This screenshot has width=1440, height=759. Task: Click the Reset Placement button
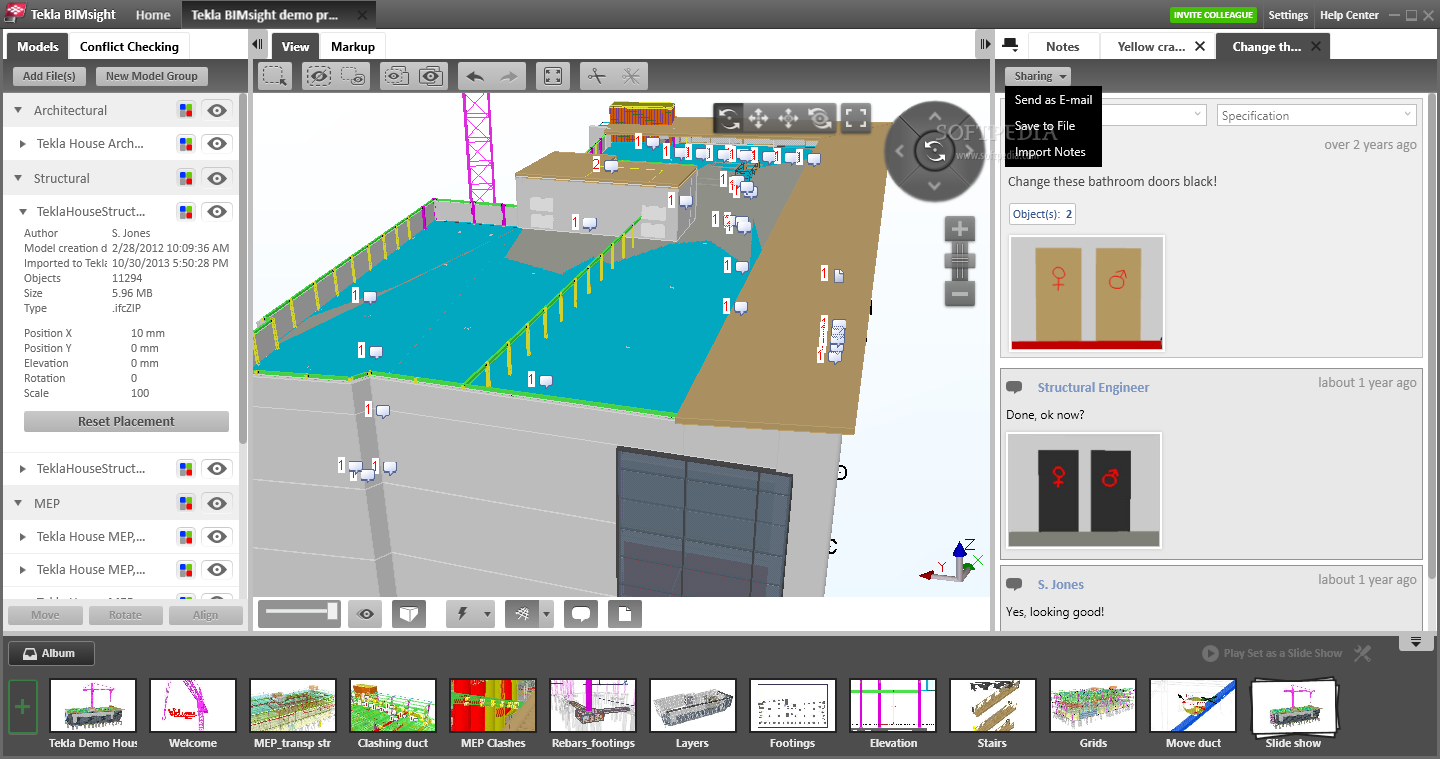[x=126, y=421]
